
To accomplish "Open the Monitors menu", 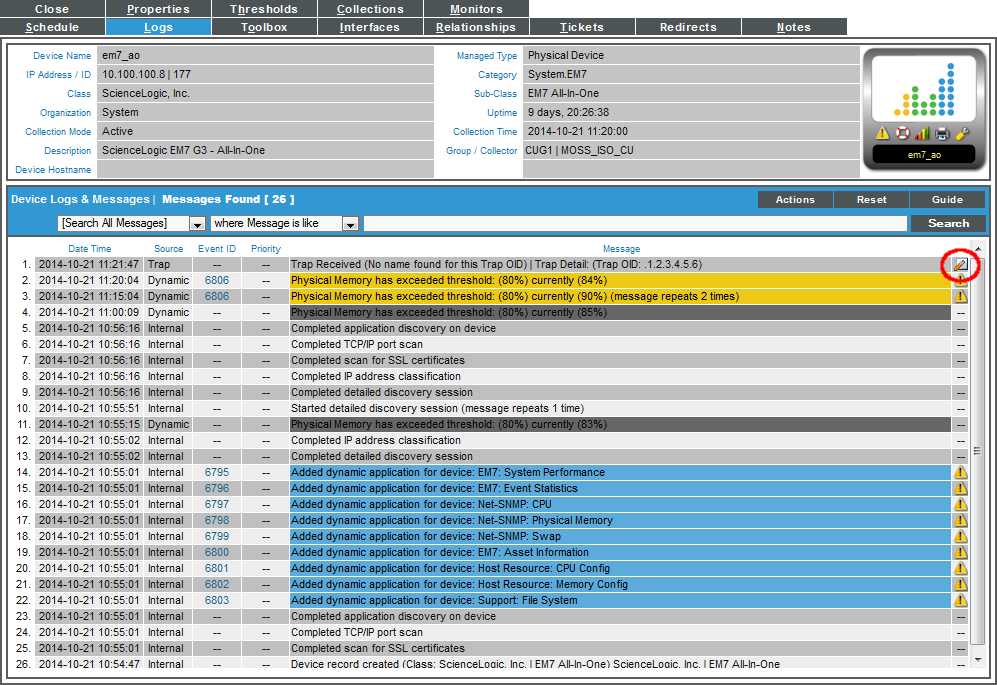I will [475, 9].
